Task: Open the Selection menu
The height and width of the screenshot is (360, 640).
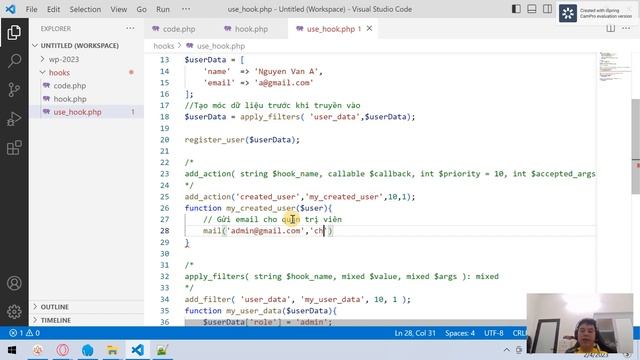Action: click(85, 9)
